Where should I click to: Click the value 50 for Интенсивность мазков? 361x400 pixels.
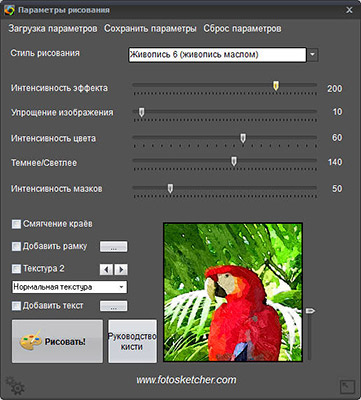click(337, 189)
